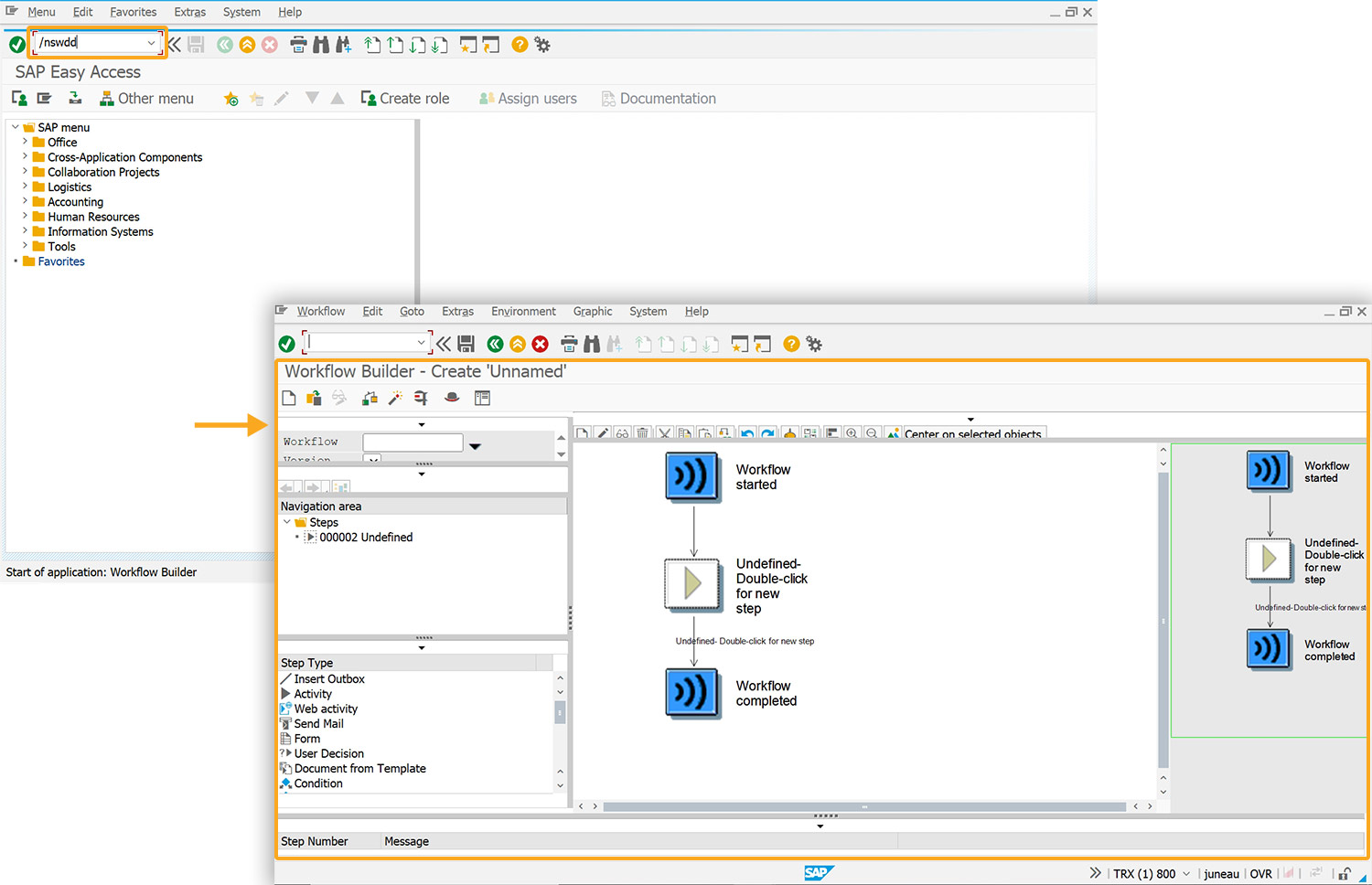
Task: Click the Save icon in Workflow Builder toolbar
Action: click(466, 344)
